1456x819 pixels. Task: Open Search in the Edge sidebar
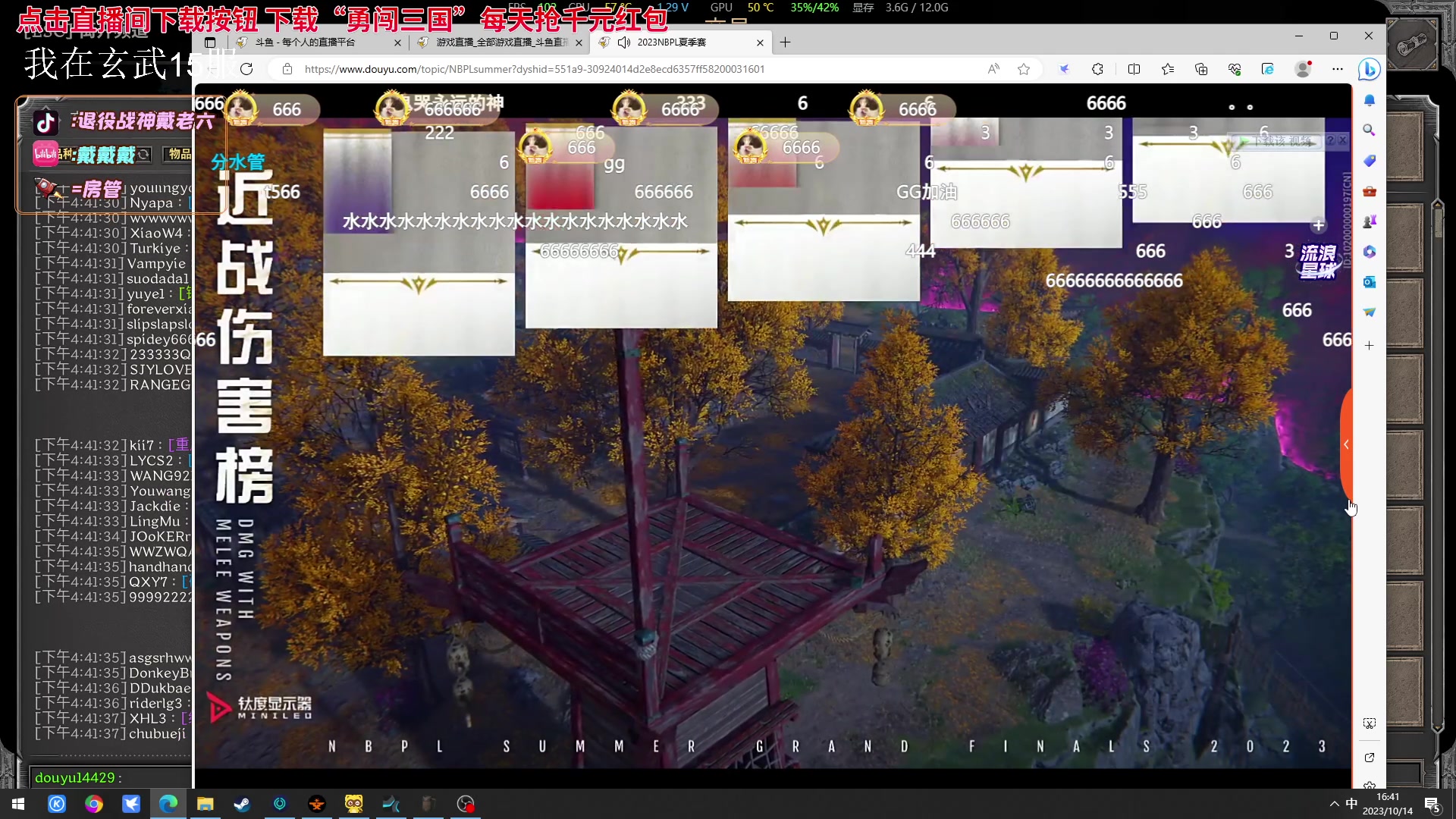1369,130
